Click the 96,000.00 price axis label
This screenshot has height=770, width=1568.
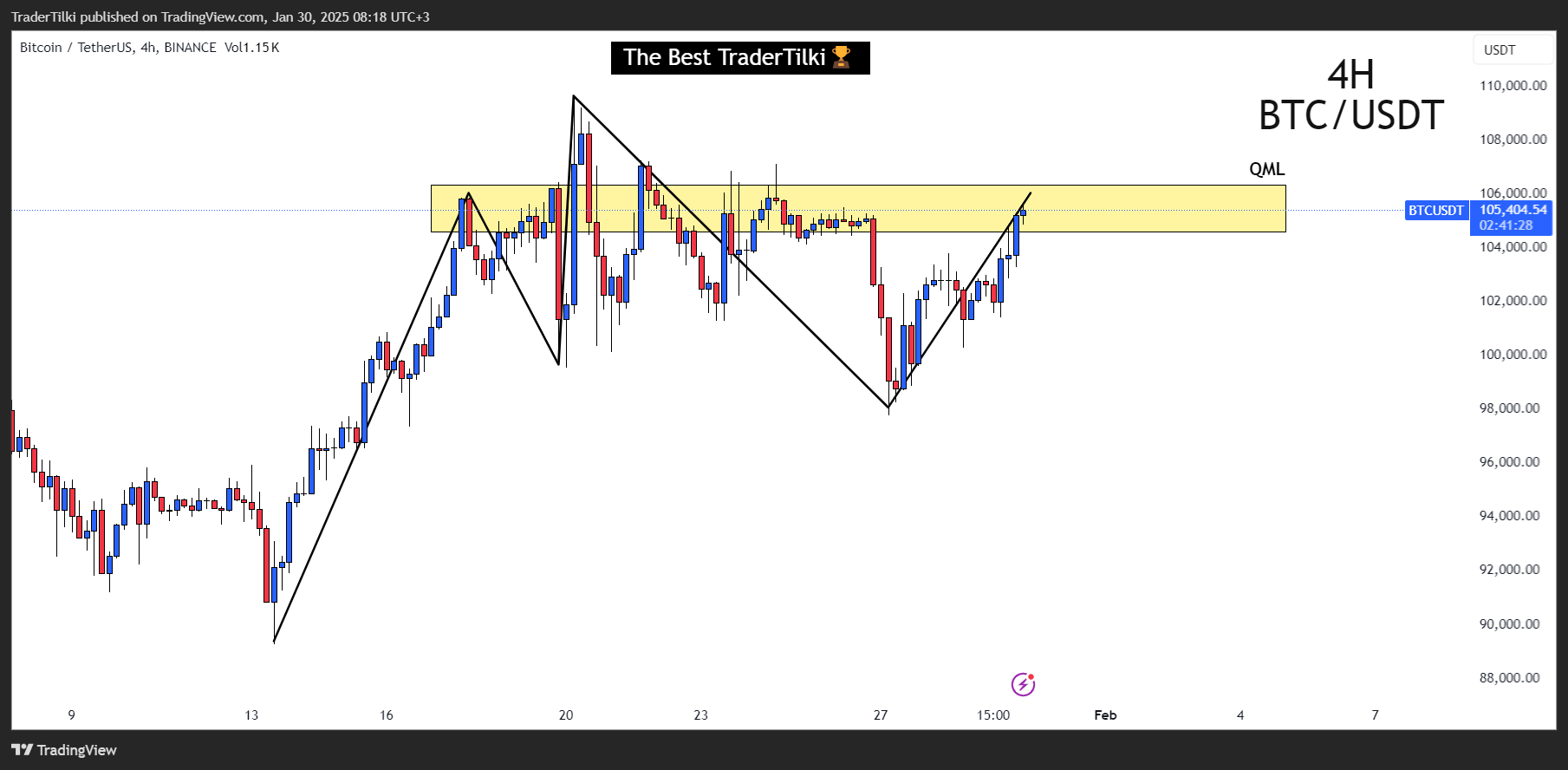1509,462
